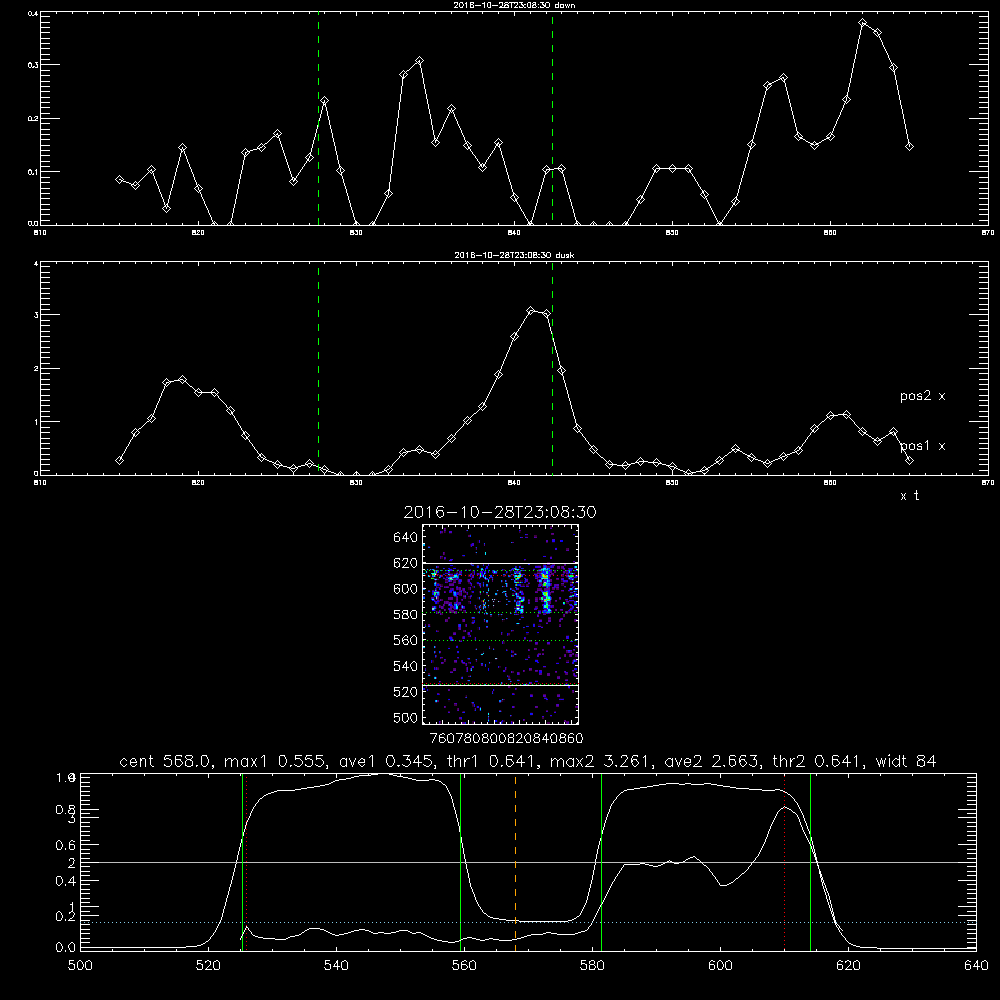Click the x-axis tick labels beneath the heatmap
The image size is (1000, 1000).
click(x=506, y=738)
